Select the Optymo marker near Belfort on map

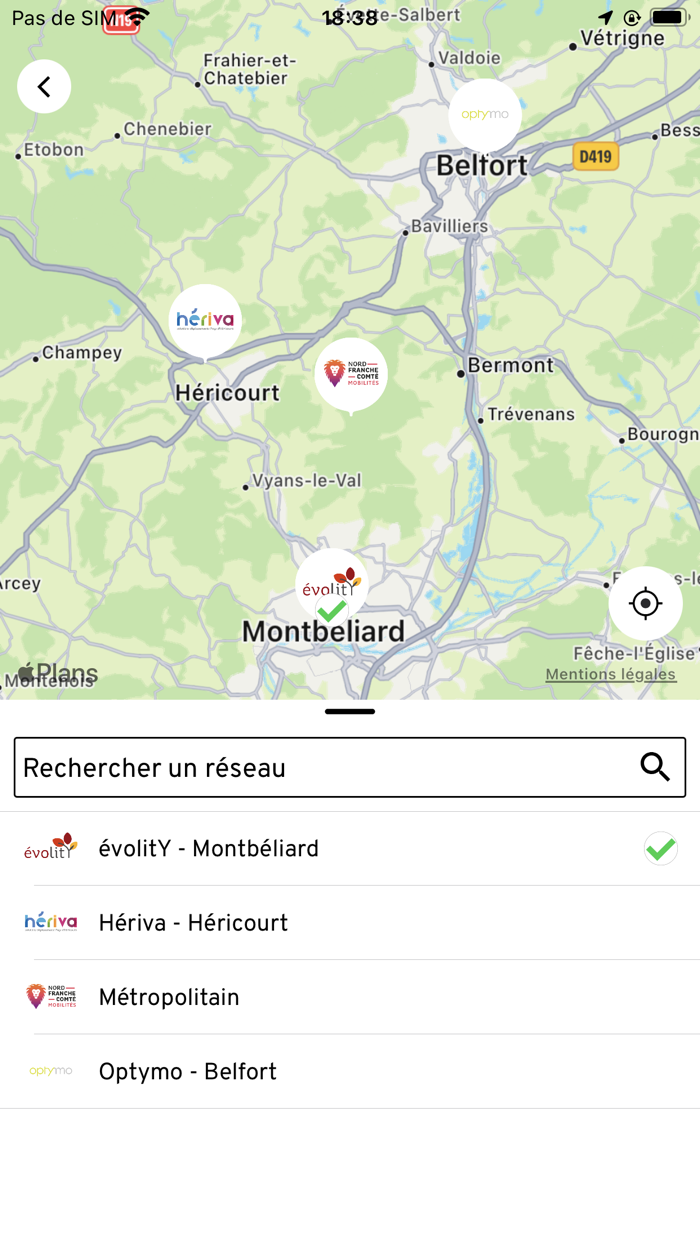484,113
